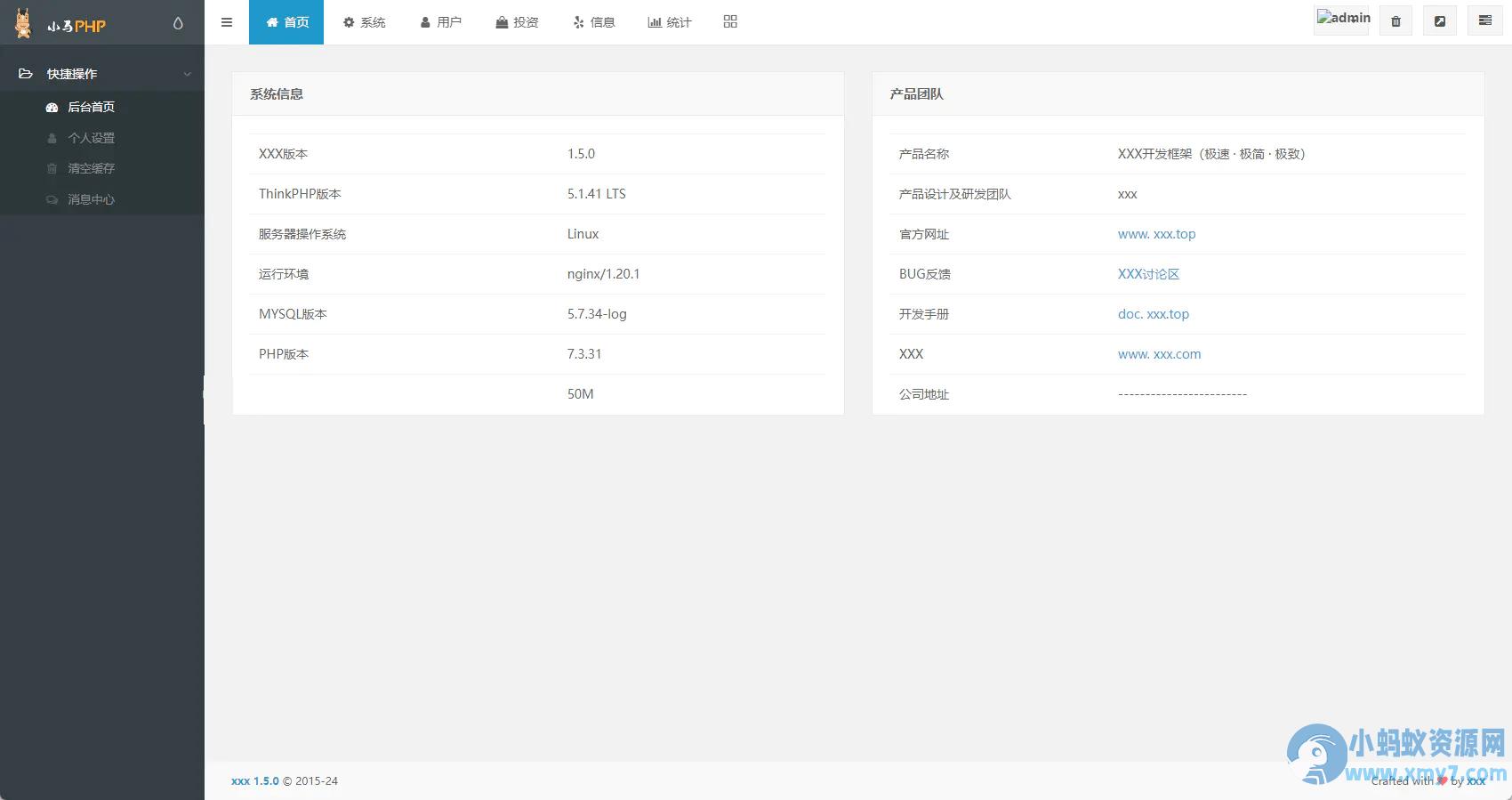The image size is (1512, 800).
Task: Click the 产品名称 label
Action: tap(923, 154)
